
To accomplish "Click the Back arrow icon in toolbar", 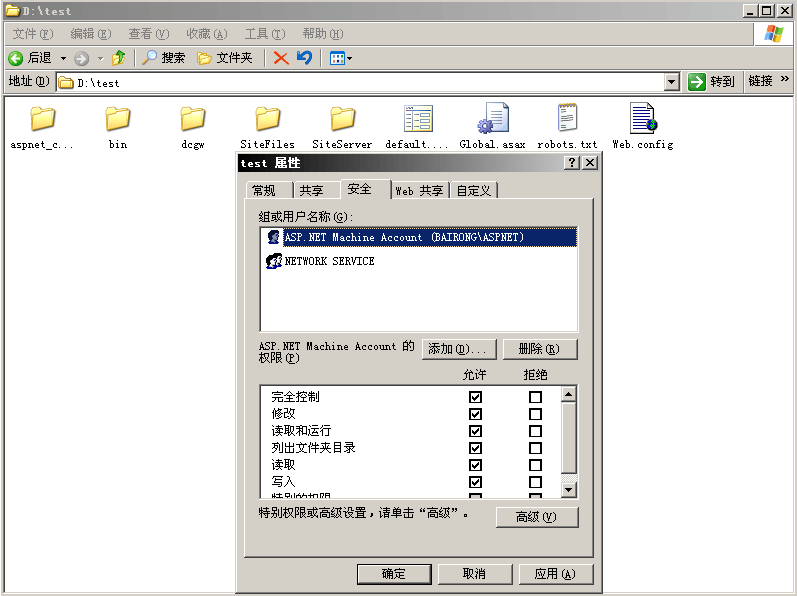I will point(16,58).
